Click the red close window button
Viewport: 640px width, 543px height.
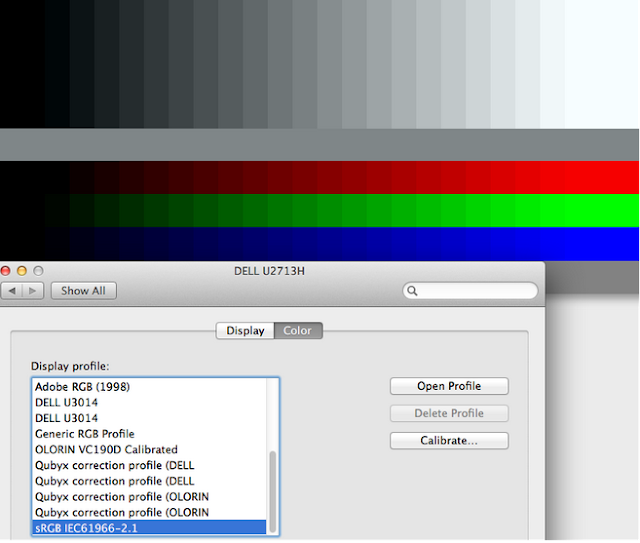pos(6,271)
